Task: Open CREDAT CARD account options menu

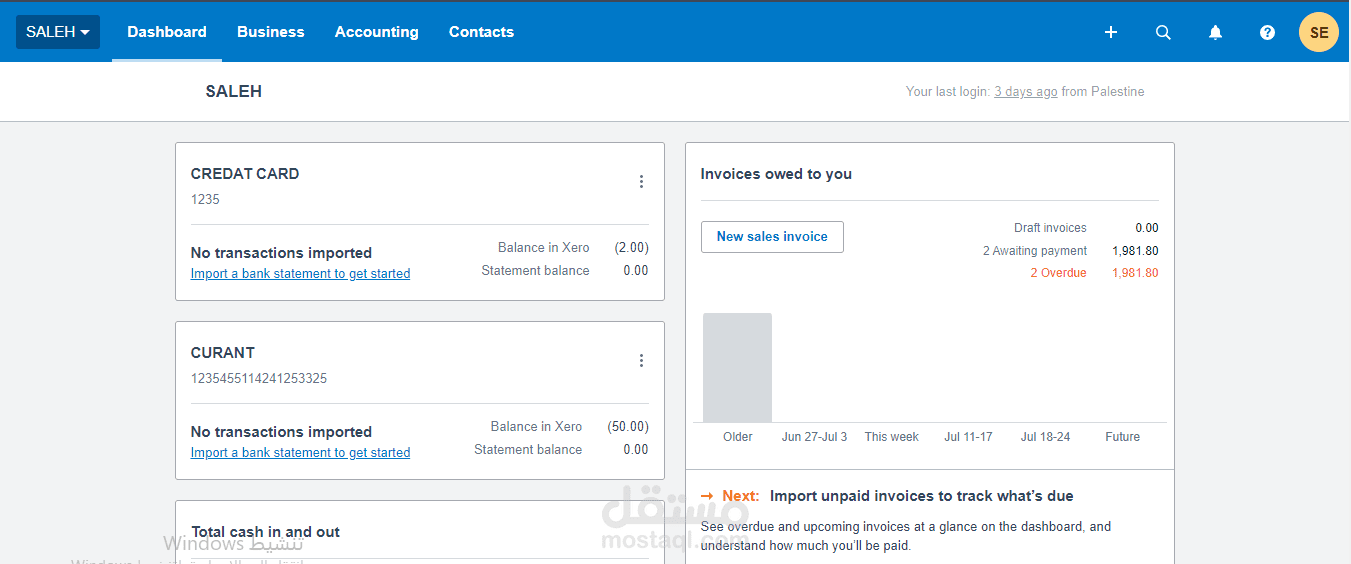Action: click(x=641, y=182)
